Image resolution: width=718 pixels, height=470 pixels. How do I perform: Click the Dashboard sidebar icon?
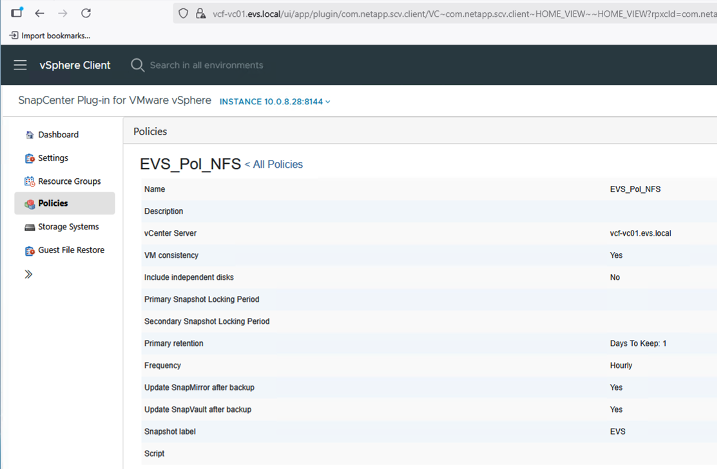[x=30, y=135]
